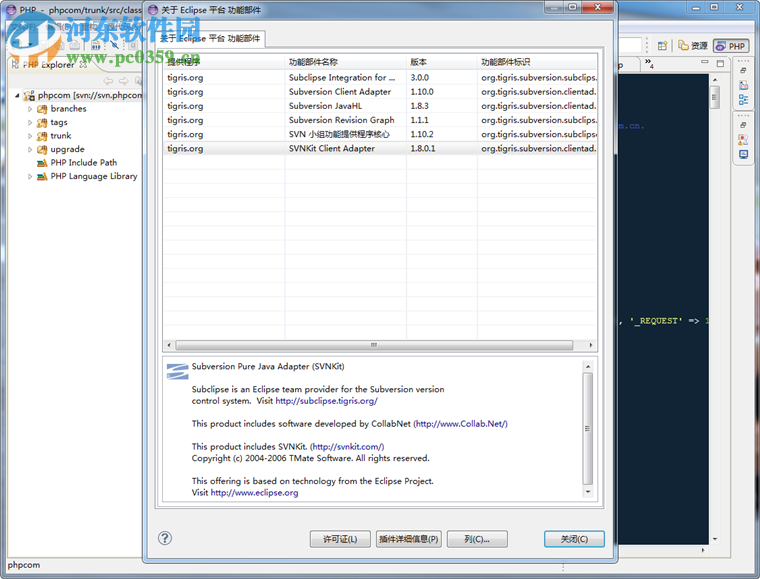Sort by 功能部件名称 feature name column header

coord(346,62)
